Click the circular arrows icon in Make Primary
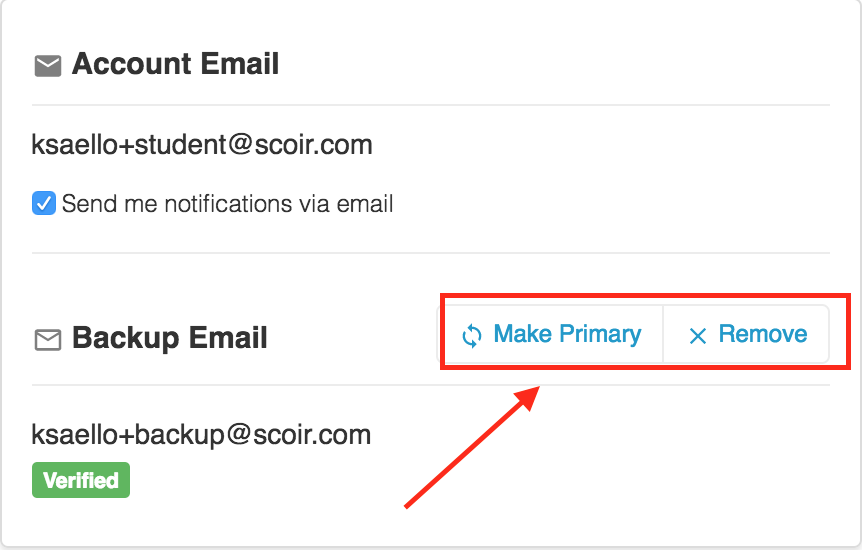This screenshot has height=550, width=862. [x=472, y=336]
